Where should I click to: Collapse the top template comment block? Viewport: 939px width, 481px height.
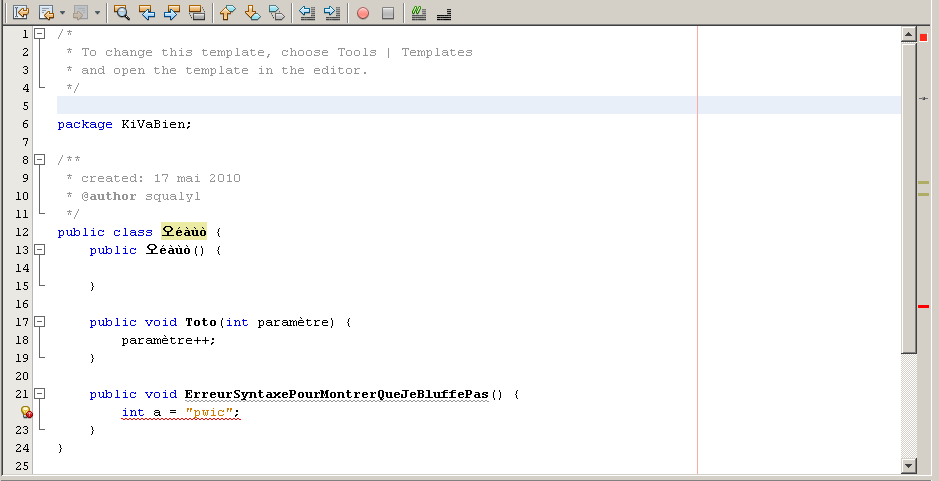point(39,34)
